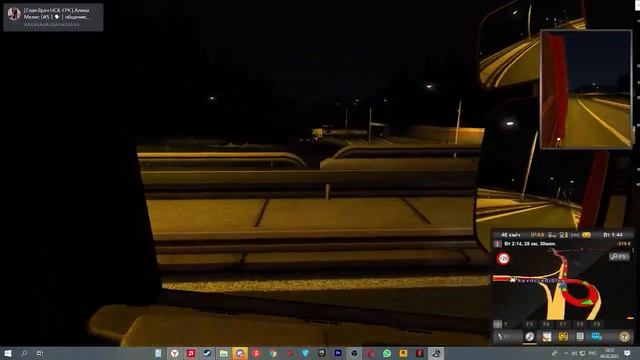The width and height of the screenshot is (640, 360).
Task: Open Steam from the taskbar
Action: pos(207,353)
